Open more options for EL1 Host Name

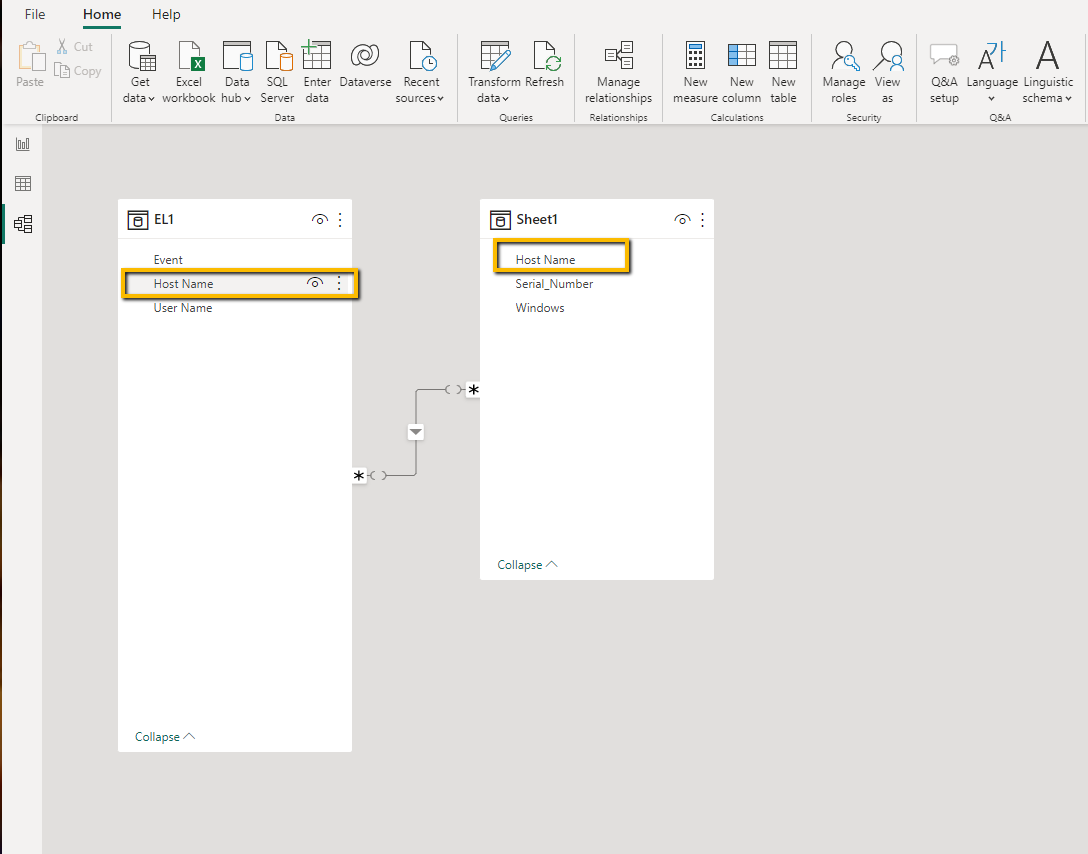pyautogui.click(x=339, y=283)
